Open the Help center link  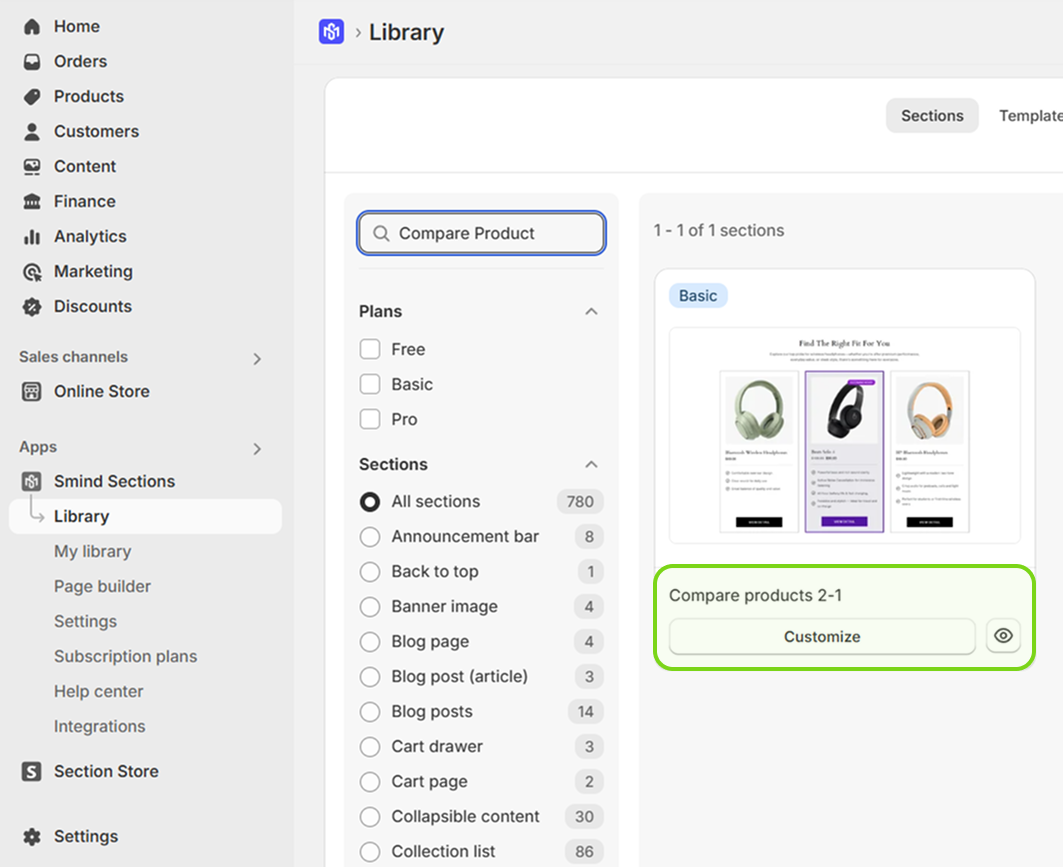(98, 692)
